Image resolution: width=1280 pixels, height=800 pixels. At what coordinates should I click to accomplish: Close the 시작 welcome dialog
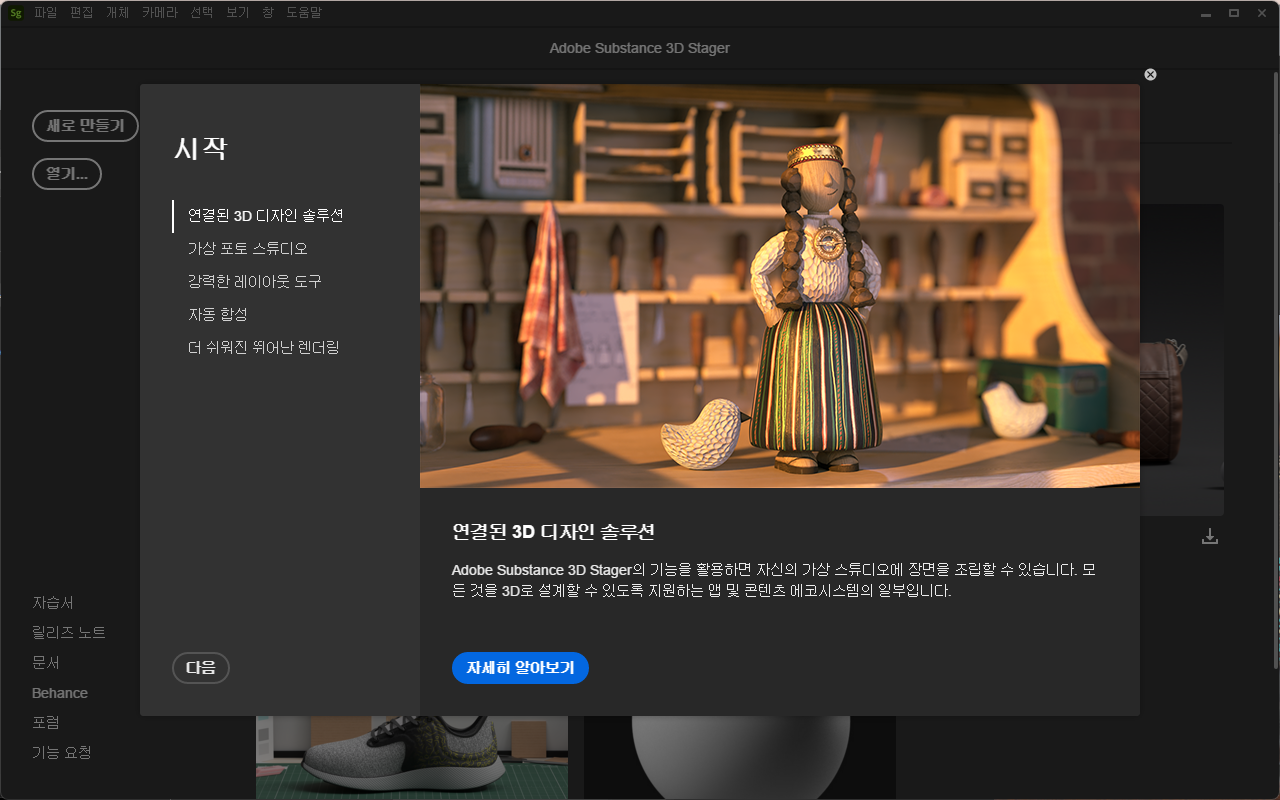click(1150, 74)
